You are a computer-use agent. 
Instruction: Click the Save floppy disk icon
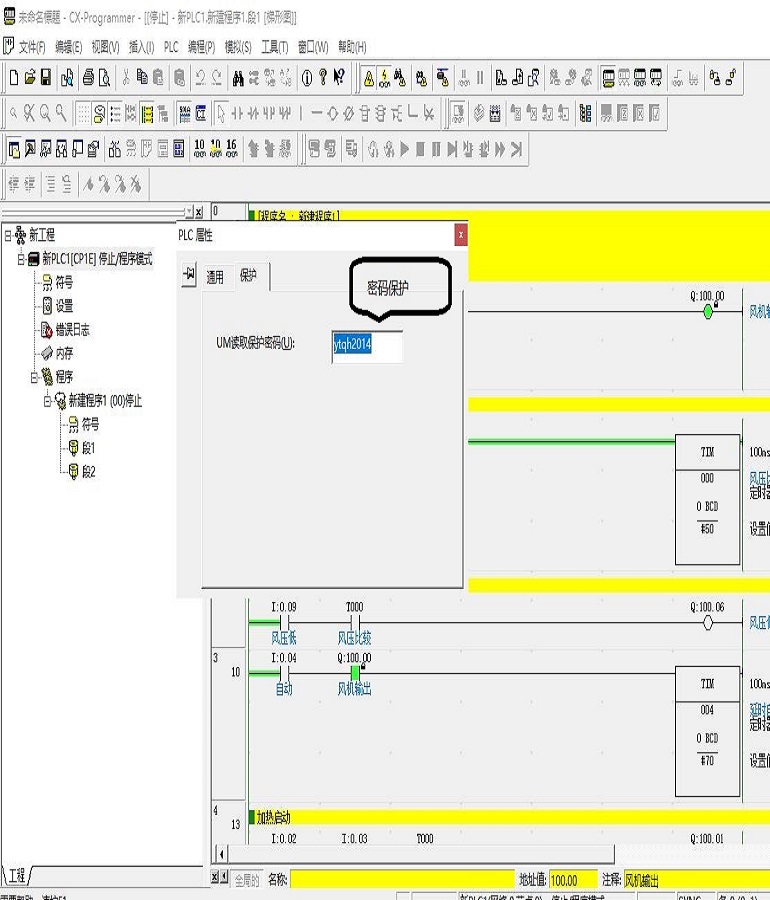point(45,77)
